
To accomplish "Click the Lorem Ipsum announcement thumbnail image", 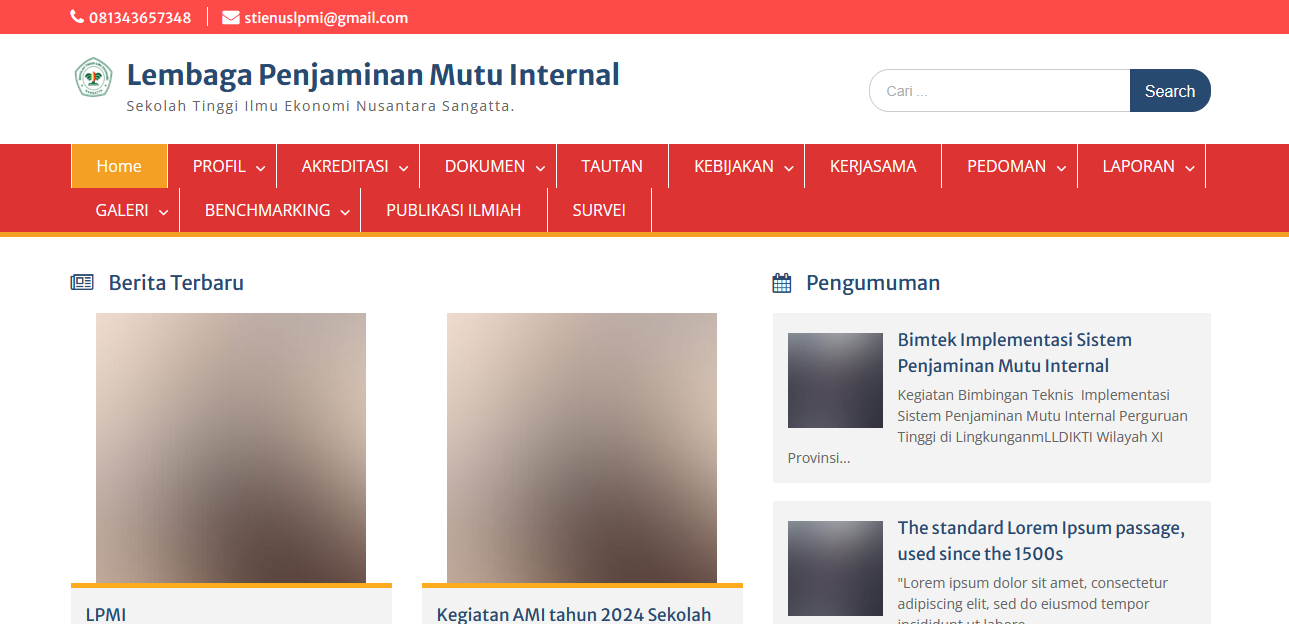I will click(x=835, y=568).
